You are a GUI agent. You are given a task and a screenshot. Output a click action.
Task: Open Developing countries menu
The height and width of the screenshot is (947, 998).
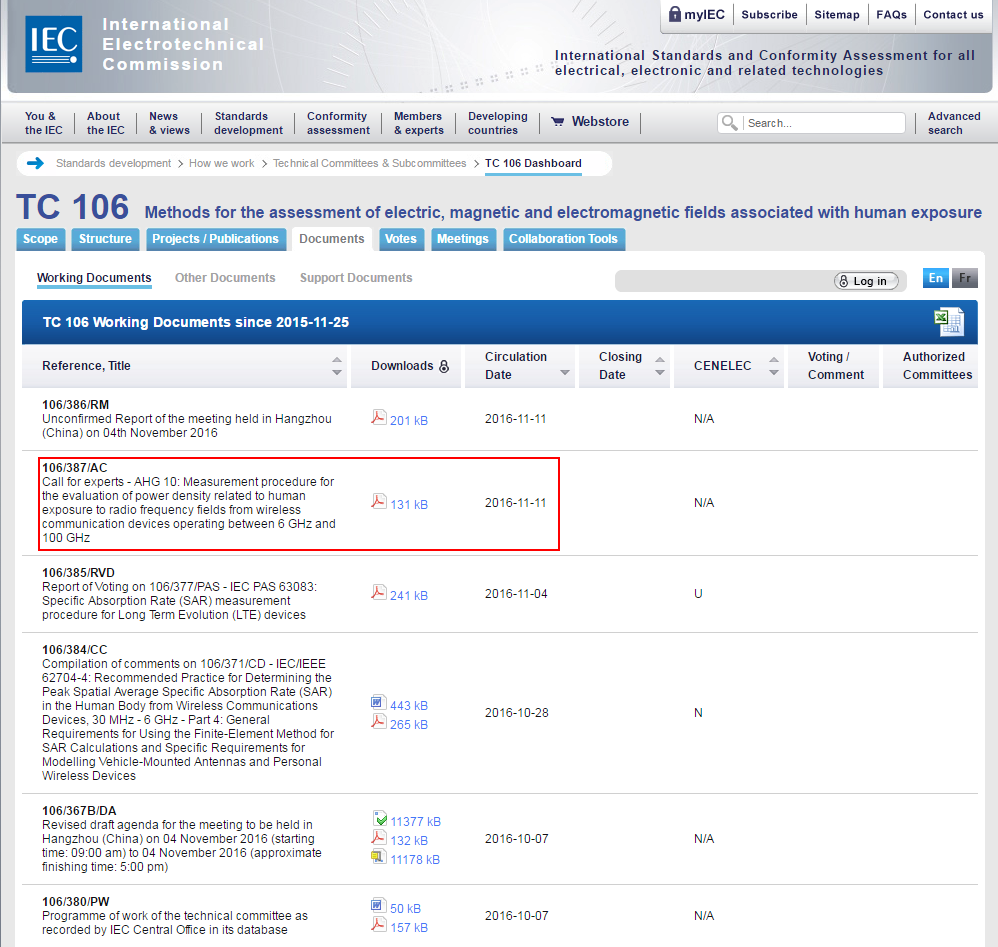[x=498, y=123]
